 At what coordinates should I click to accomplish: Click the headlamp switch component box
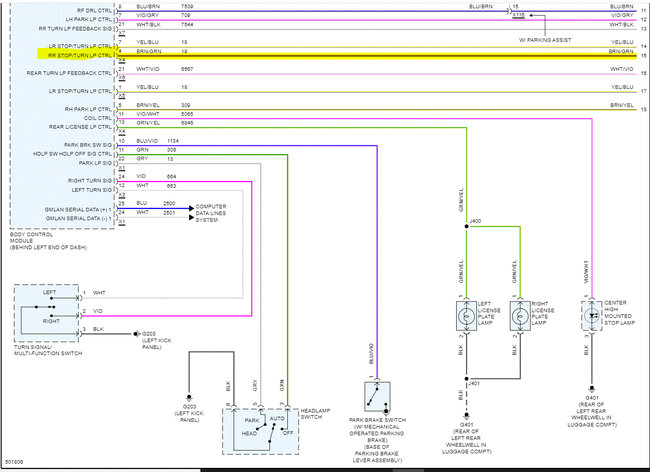[260, 431]
